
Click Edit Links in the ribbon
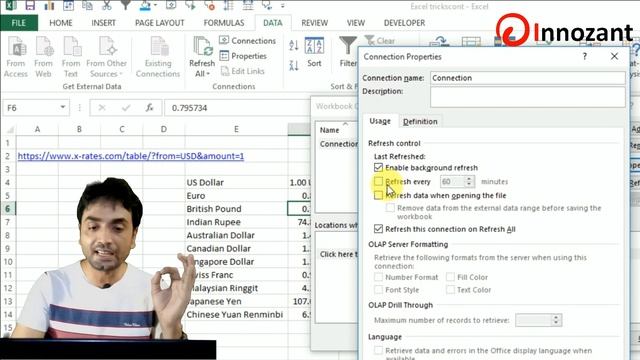tap(243, 71)
